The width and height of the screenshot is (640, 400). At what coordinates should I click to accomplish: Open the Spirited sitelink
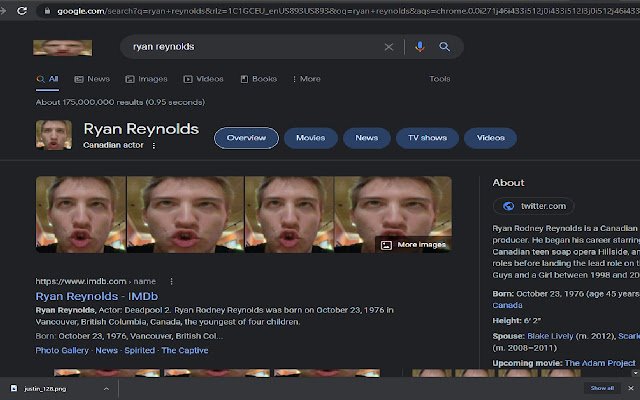[x=140, y=351]
